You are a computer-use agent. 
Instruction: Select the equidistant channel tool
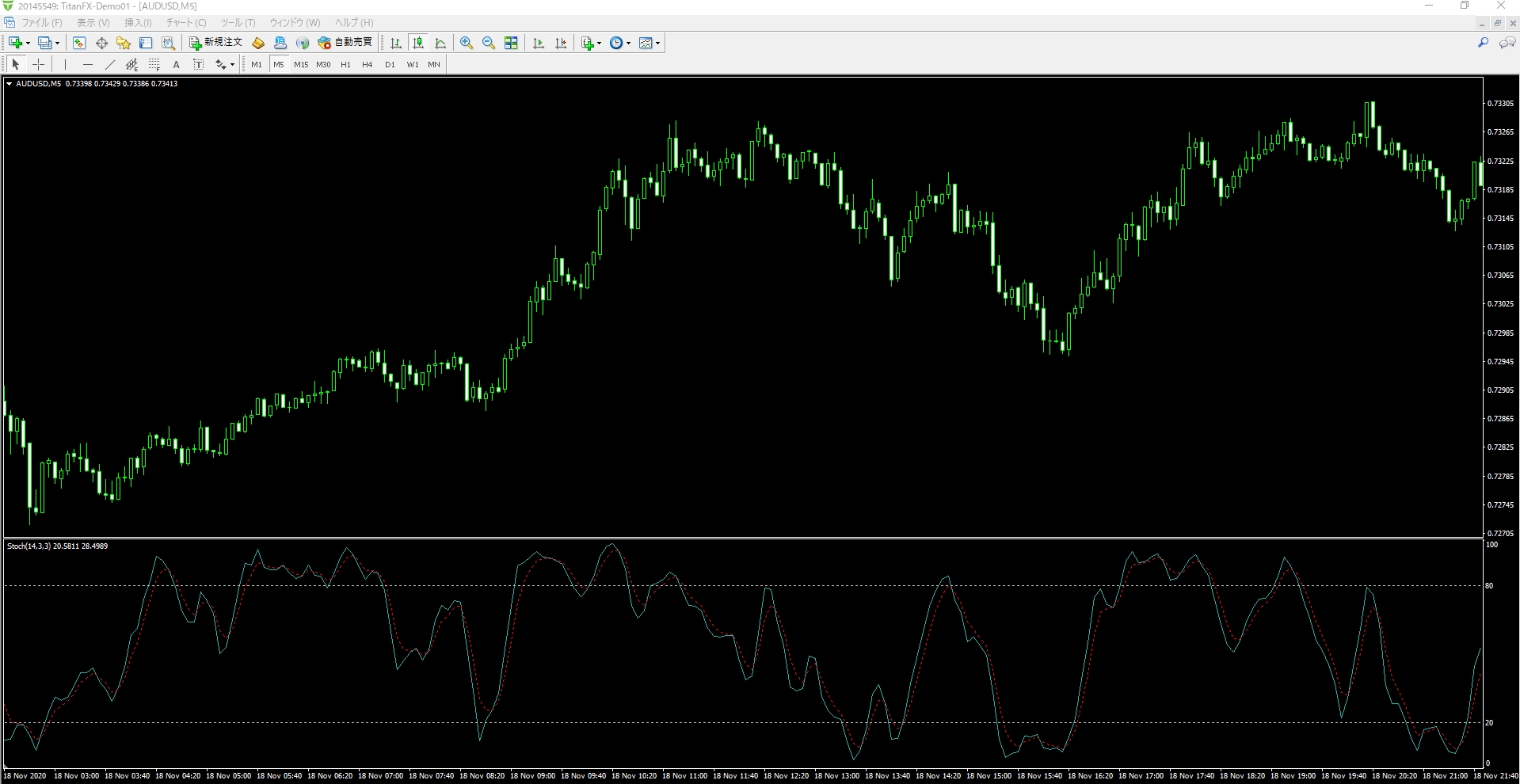(x=131, y=64)
